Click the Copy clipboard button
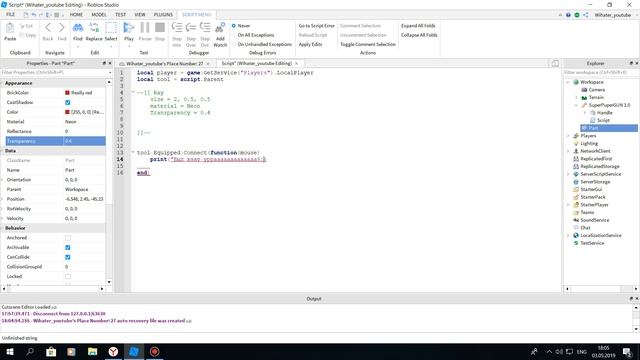 coord(28,35)
